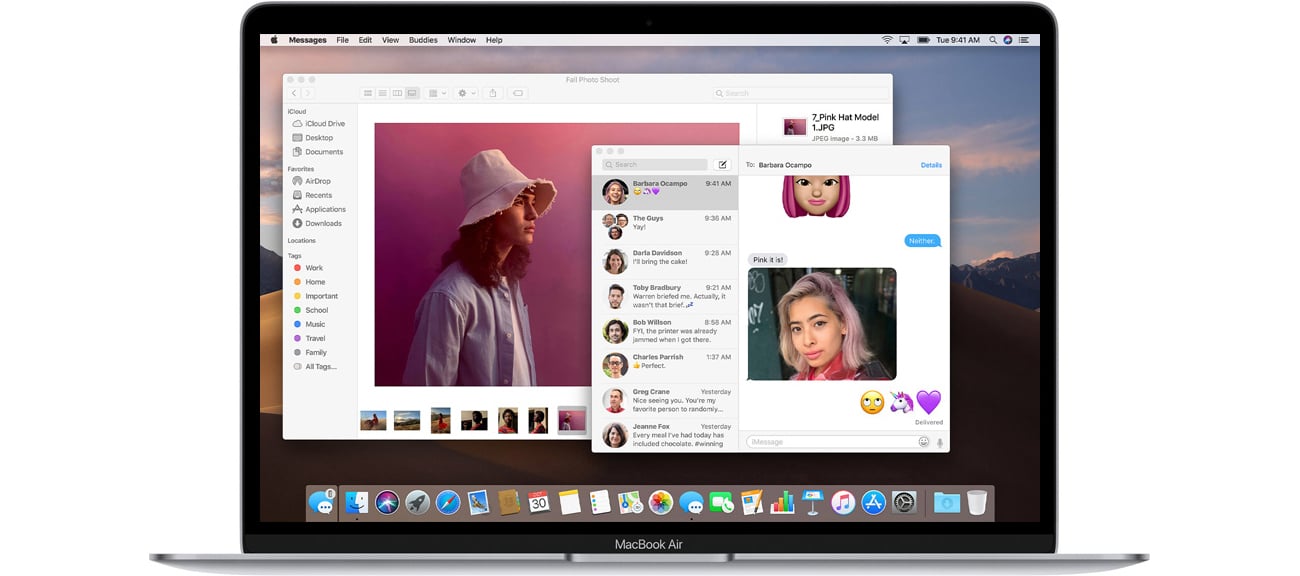Open the Apple menu
Image resolution: width=1300 pixels, height=576 pixels.
click(273, 40)
